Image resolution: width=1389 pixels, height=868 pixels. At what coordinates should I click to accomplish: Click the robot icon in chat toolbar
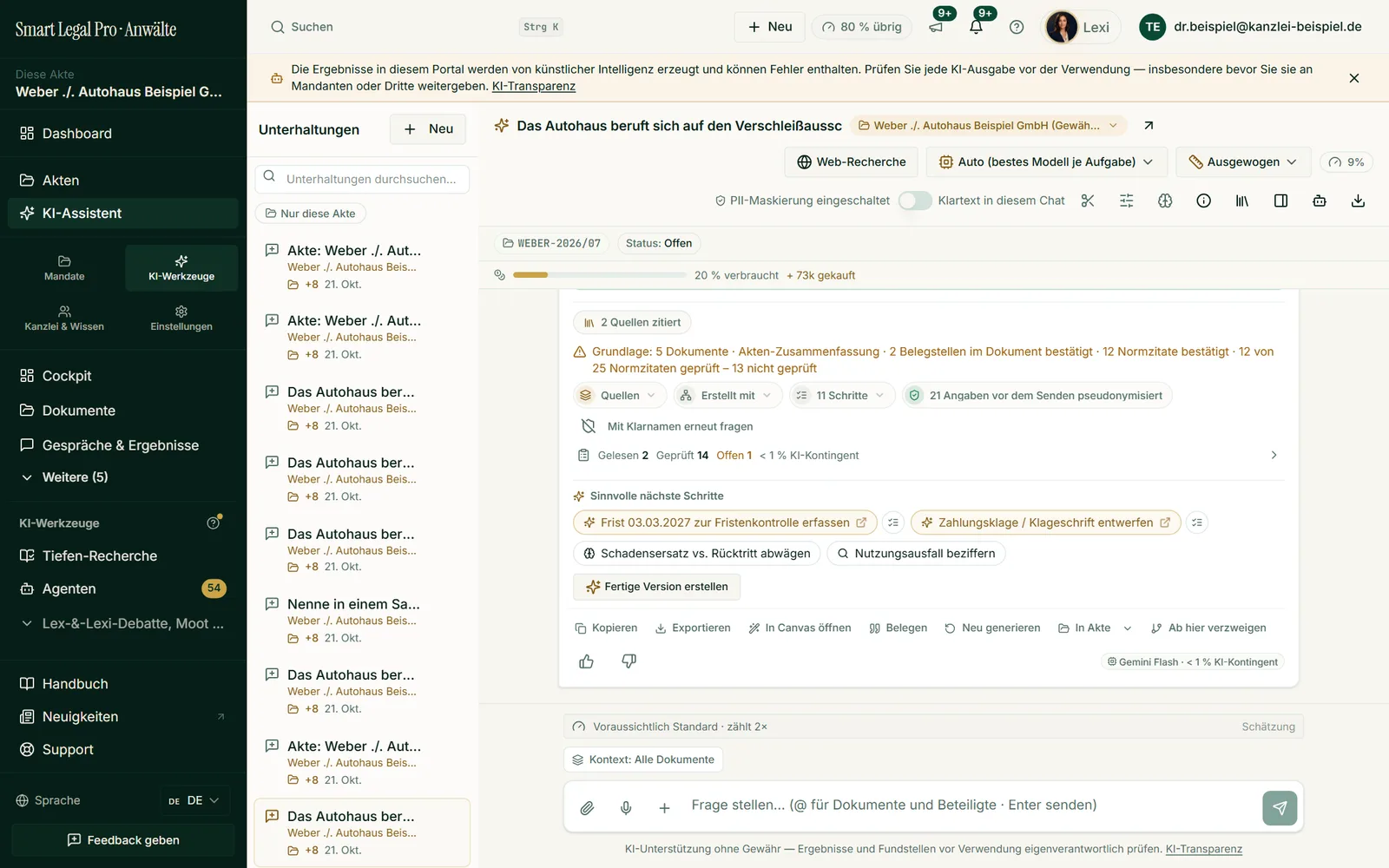click(x=1320, y=201)
